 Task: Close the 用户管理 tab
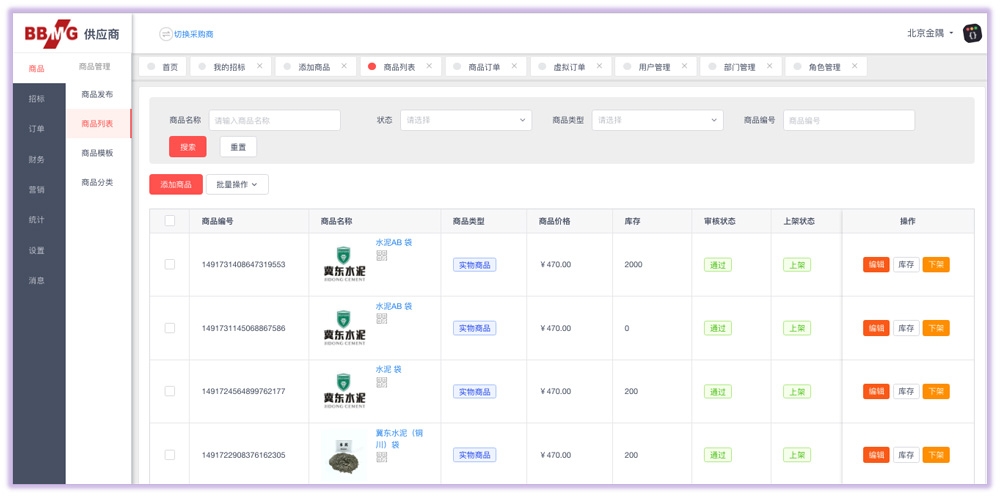[x=684, y=66]
